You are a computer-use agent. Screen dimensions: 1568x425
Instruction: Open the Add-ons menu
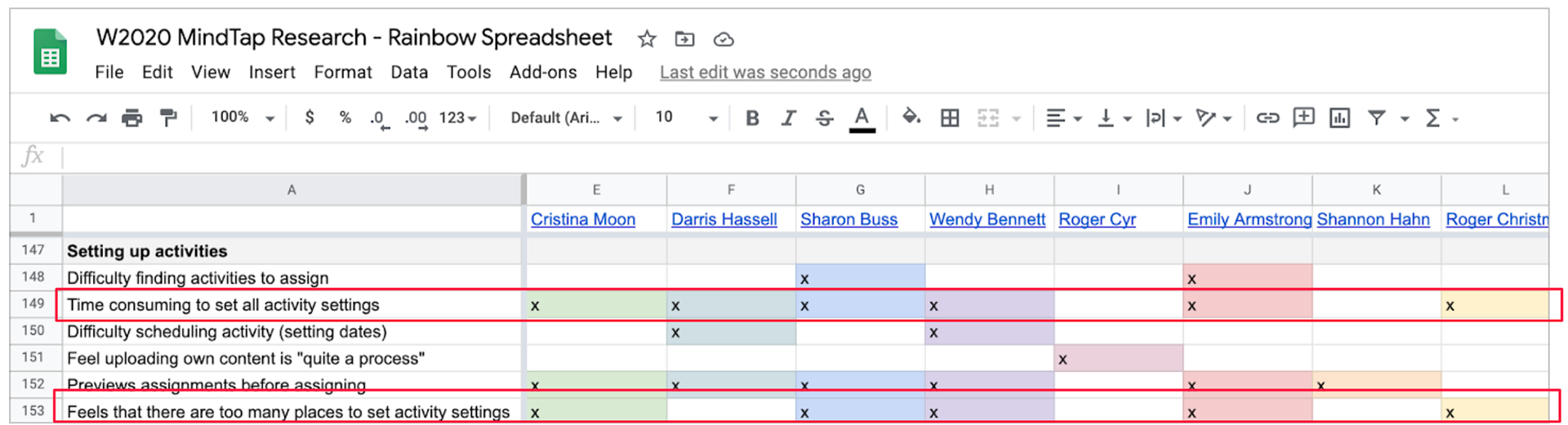coord(543,73)
